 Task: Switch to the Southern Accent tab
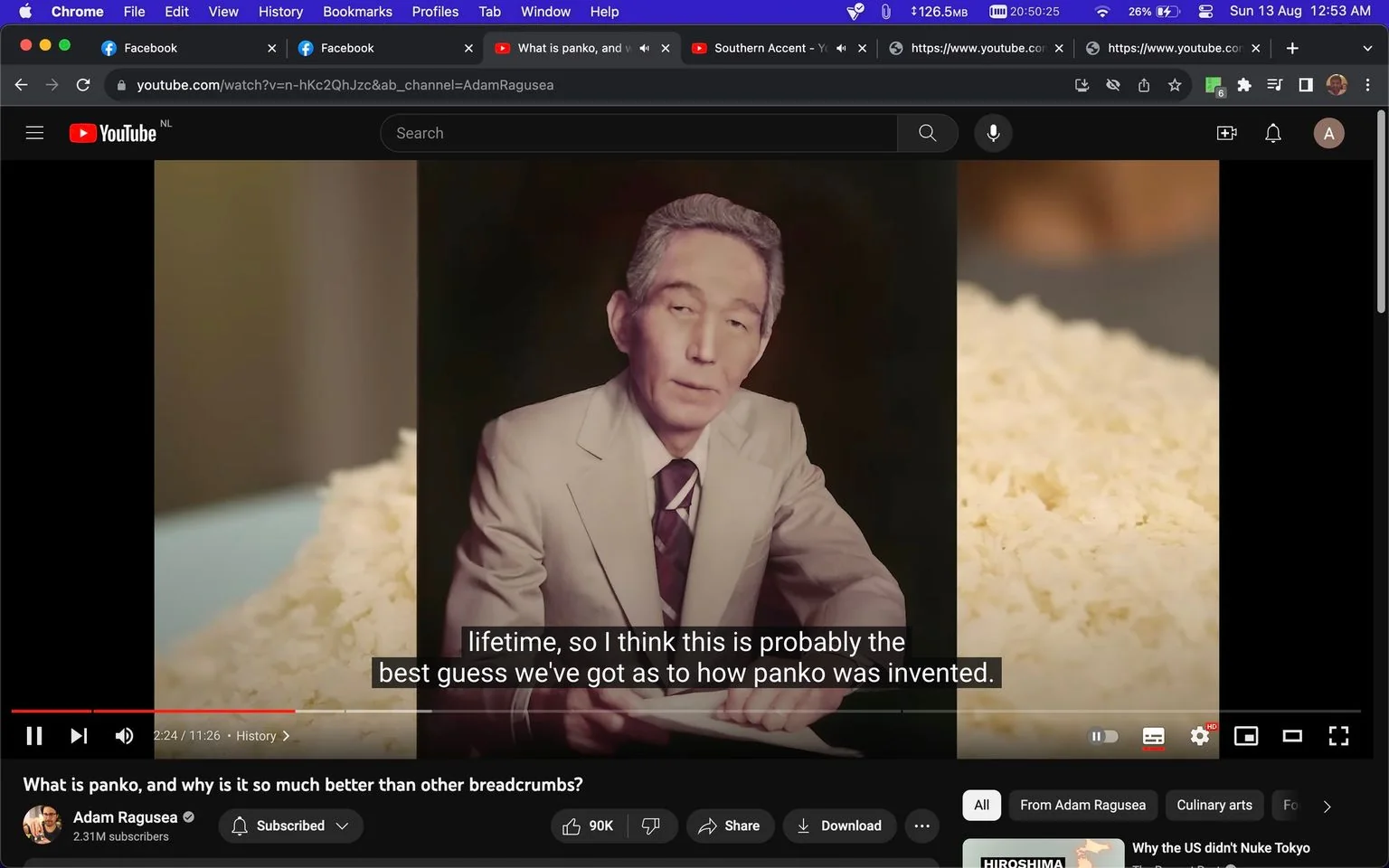pos(769,48)
